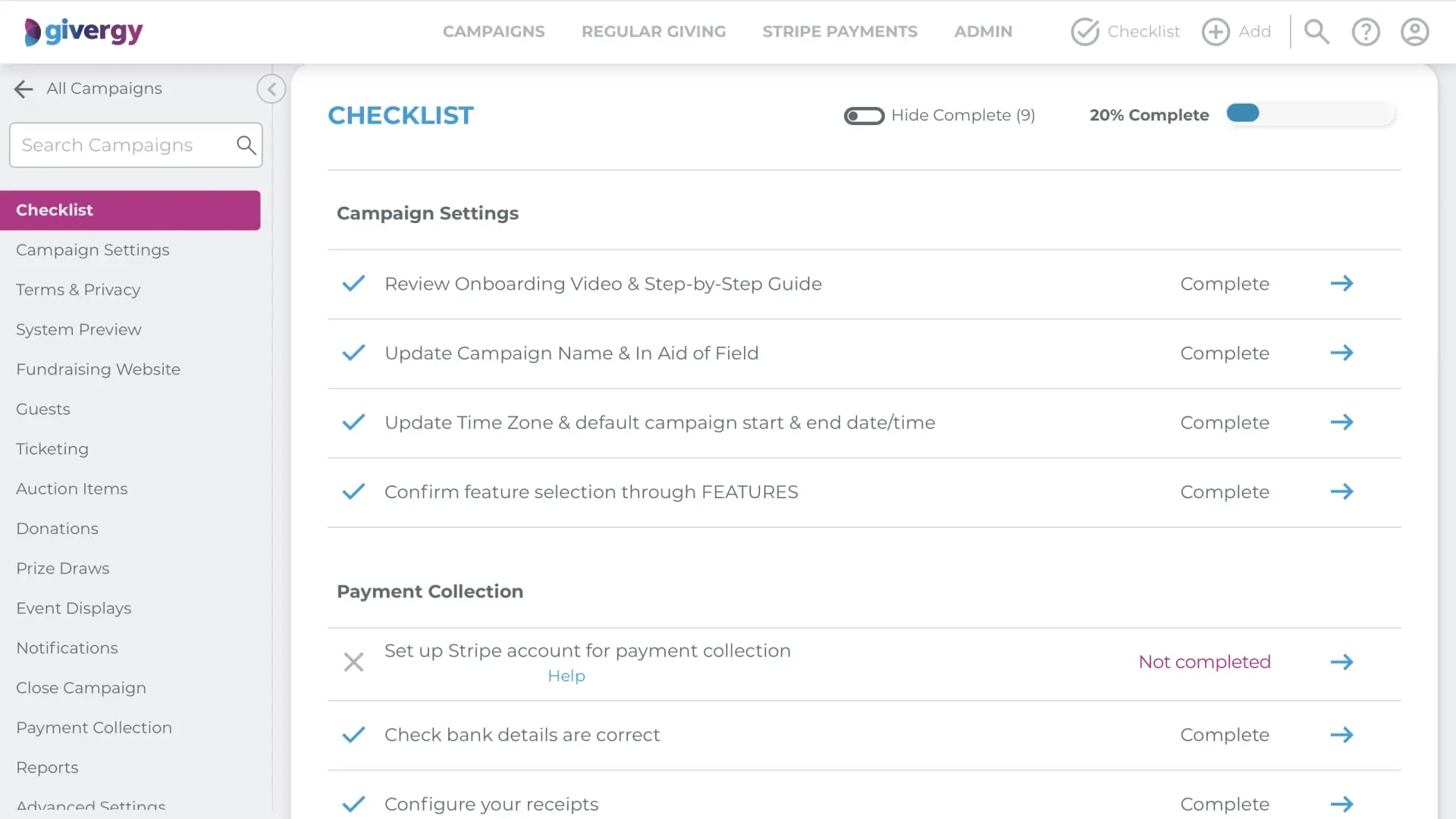
Task: Click the magnifier in Search Campaigns box
Action: click(246, 145)
